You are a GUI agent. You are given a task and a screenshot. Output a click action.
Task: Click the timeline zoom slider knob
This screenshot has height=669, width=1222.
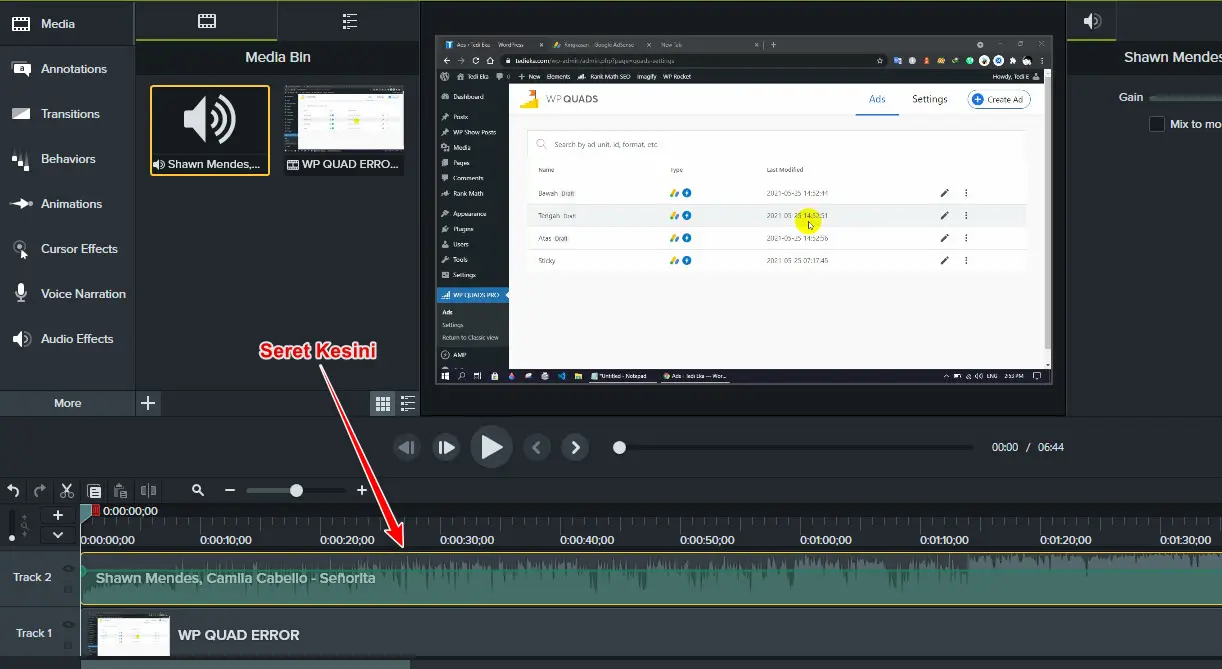[296, 490]
